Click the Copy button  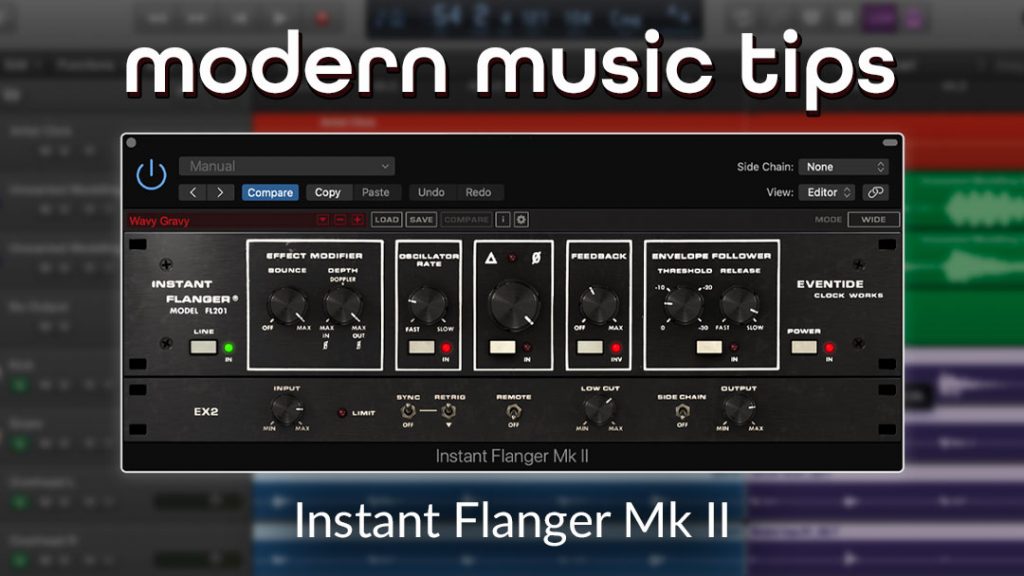click(328, 193)
